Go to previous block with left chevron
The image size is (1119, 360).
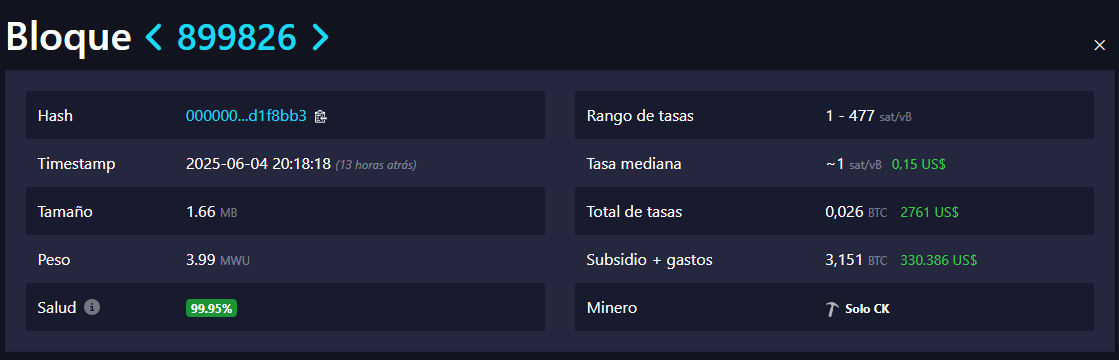[x=154, y=37]
